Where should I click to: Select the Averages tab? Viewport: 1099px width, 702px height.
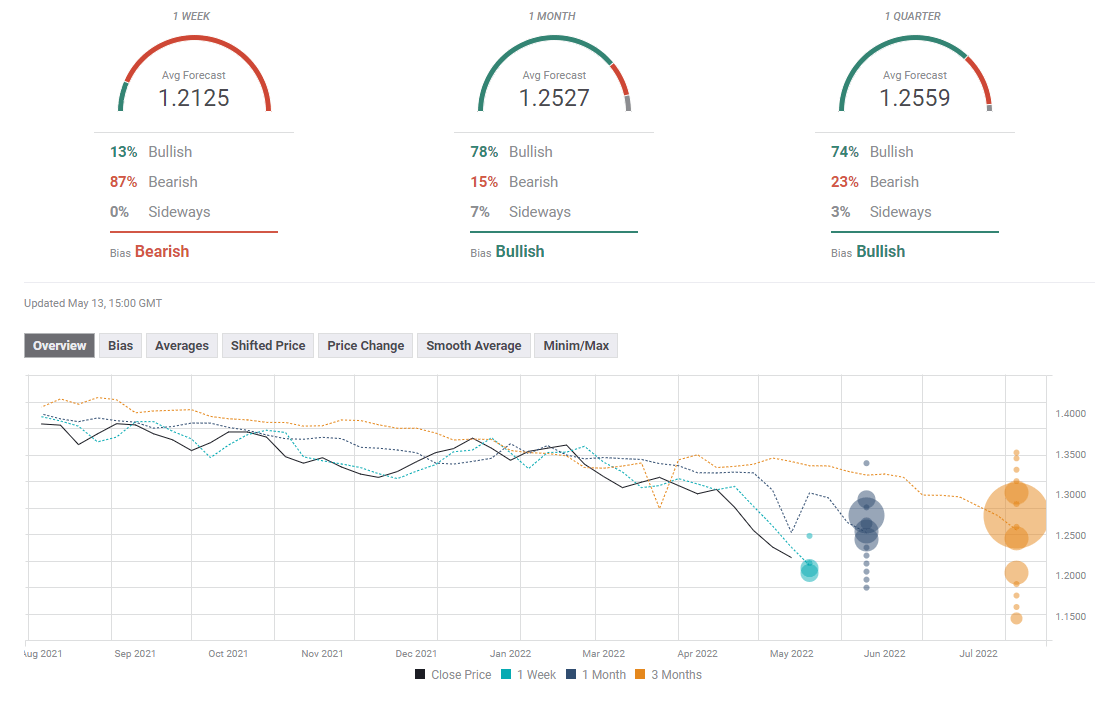click(182, 346)
